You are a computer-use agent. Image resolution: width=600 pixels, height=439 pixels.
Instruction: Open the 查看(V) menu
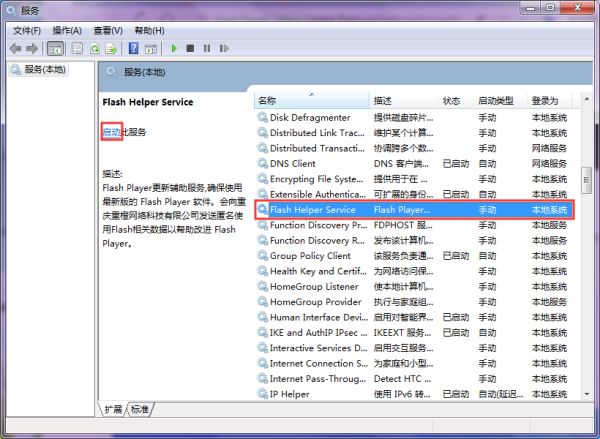[x=108, y=31]
